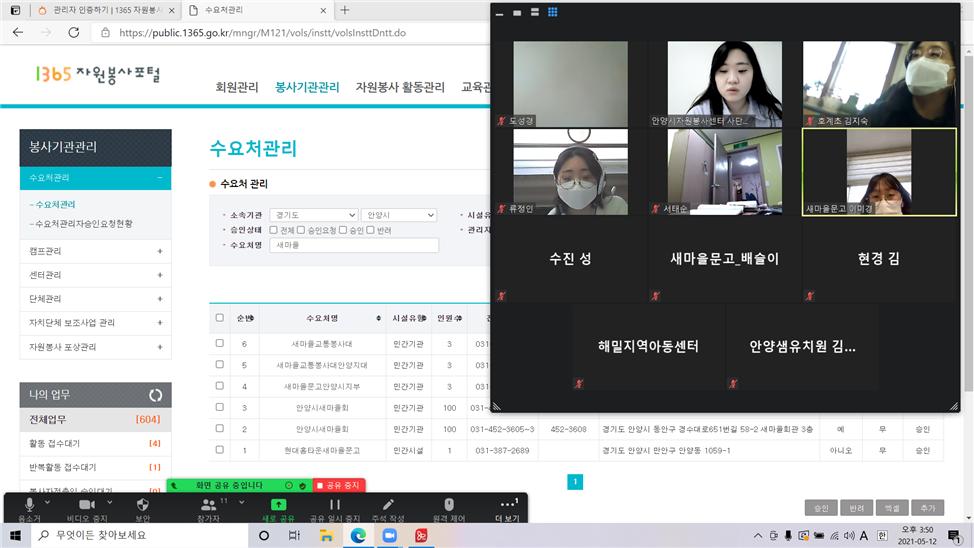Select the annotation pencil tool

[388, 505]
